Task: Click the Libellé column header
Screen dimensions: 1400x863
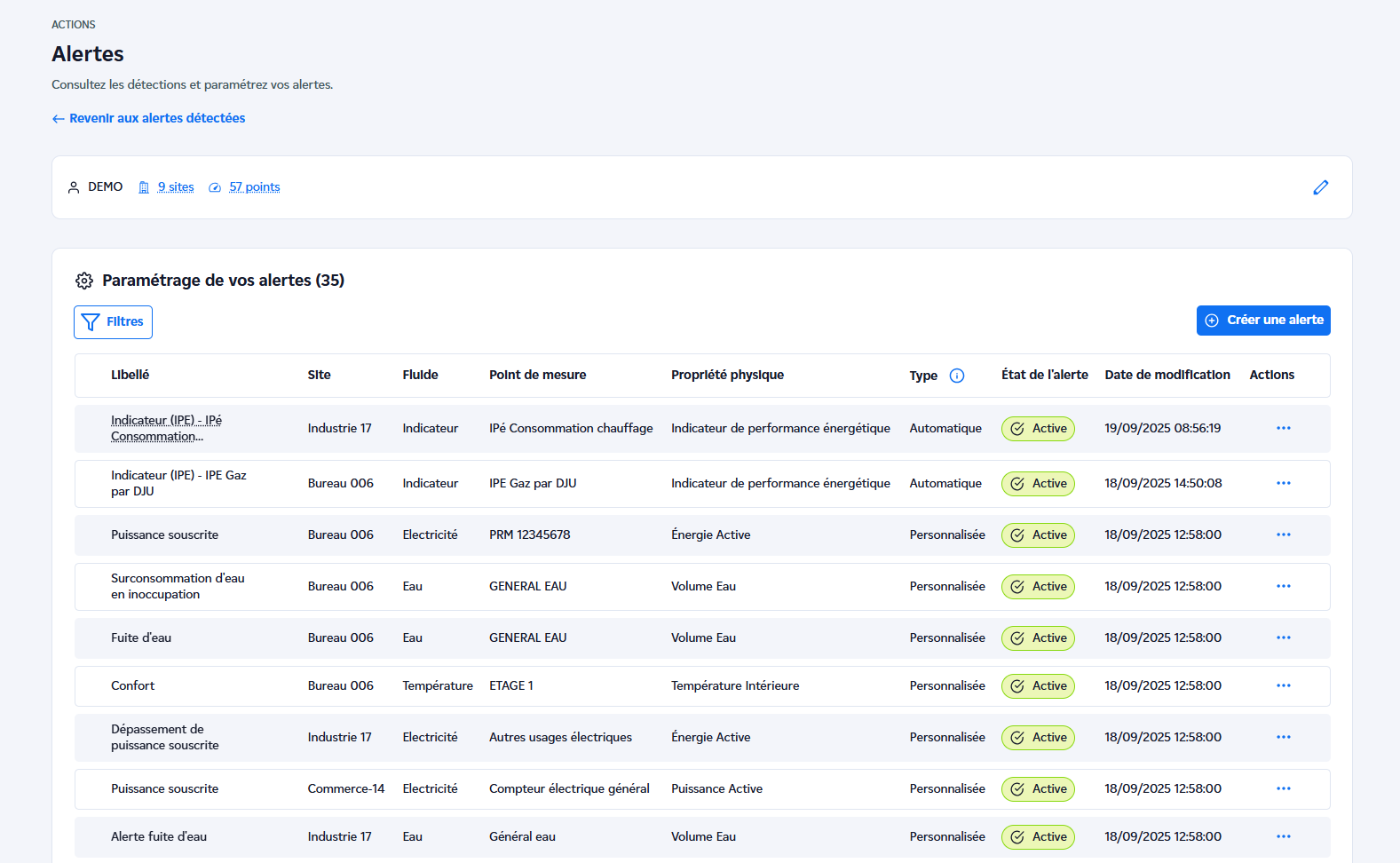Action: 130,375
